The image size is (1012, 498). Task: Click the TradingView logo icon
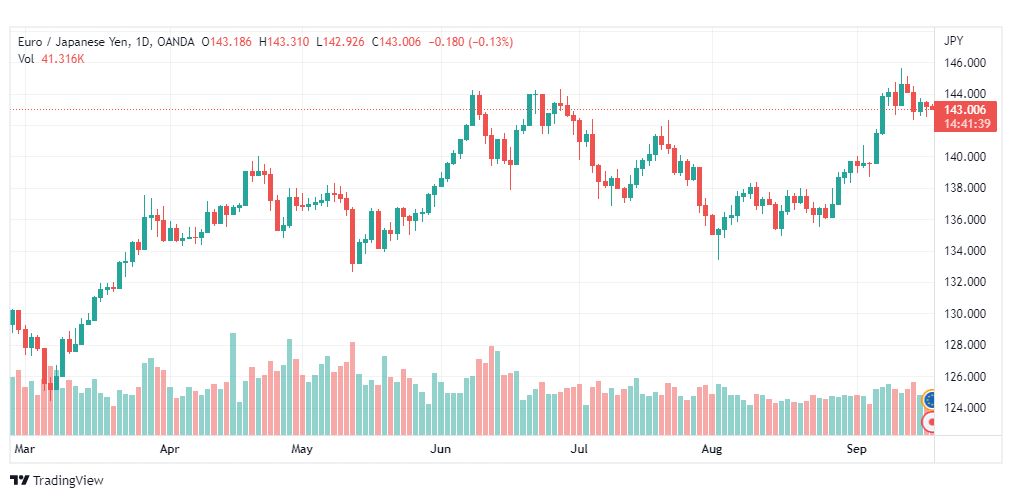(20, 480)
